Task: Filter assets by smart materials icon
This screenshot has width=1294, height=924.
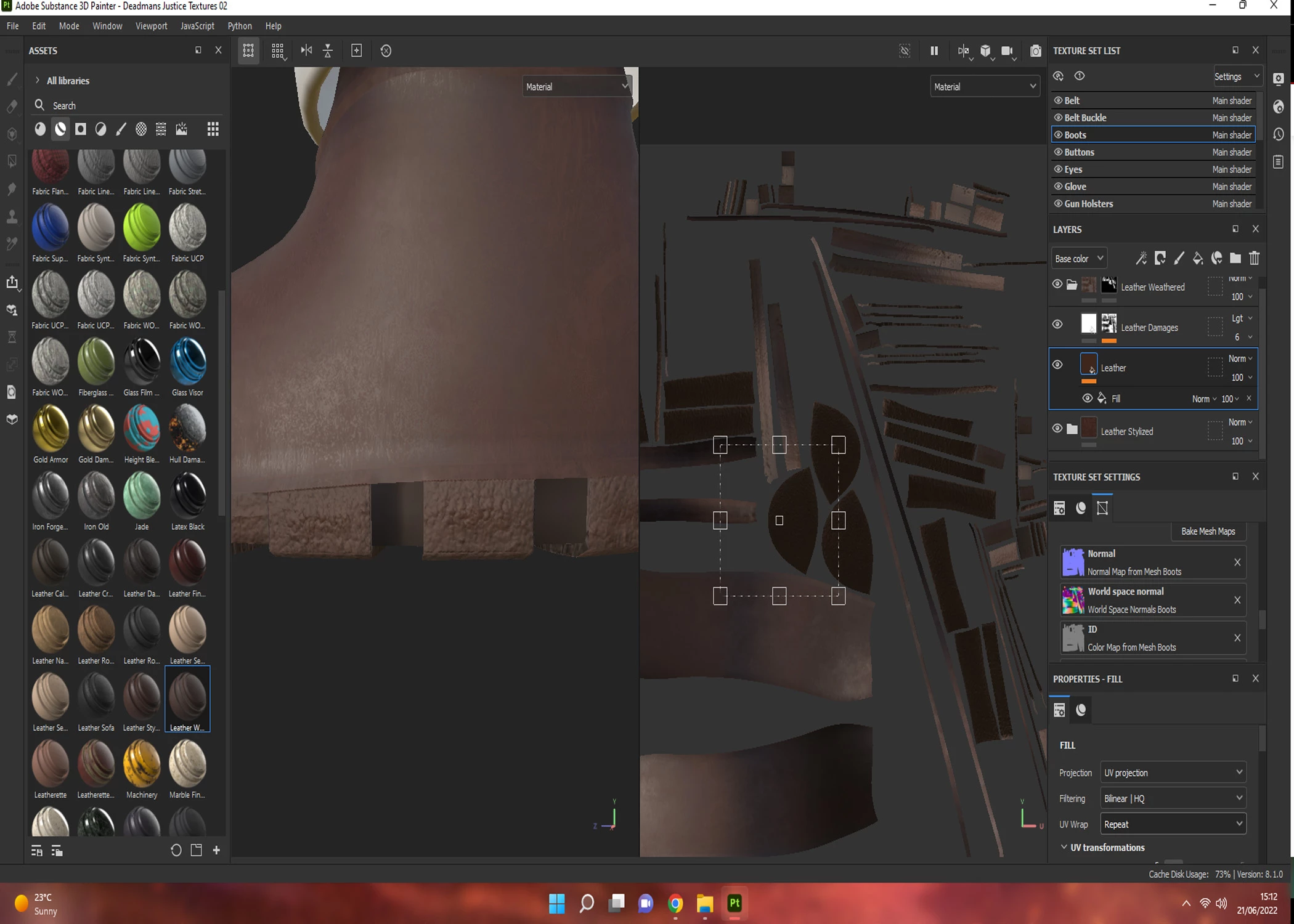Action: [60, 129]
